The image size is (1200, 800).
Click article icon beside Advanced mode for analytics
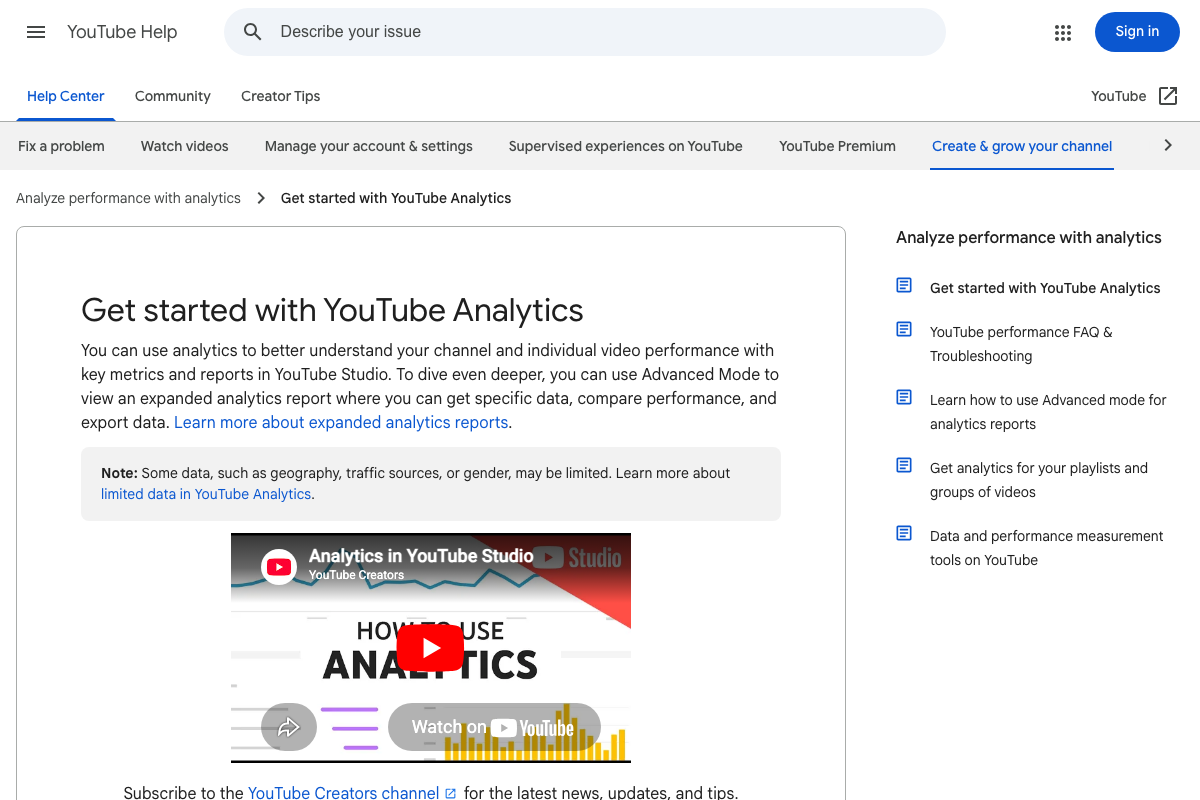point(904,398)
